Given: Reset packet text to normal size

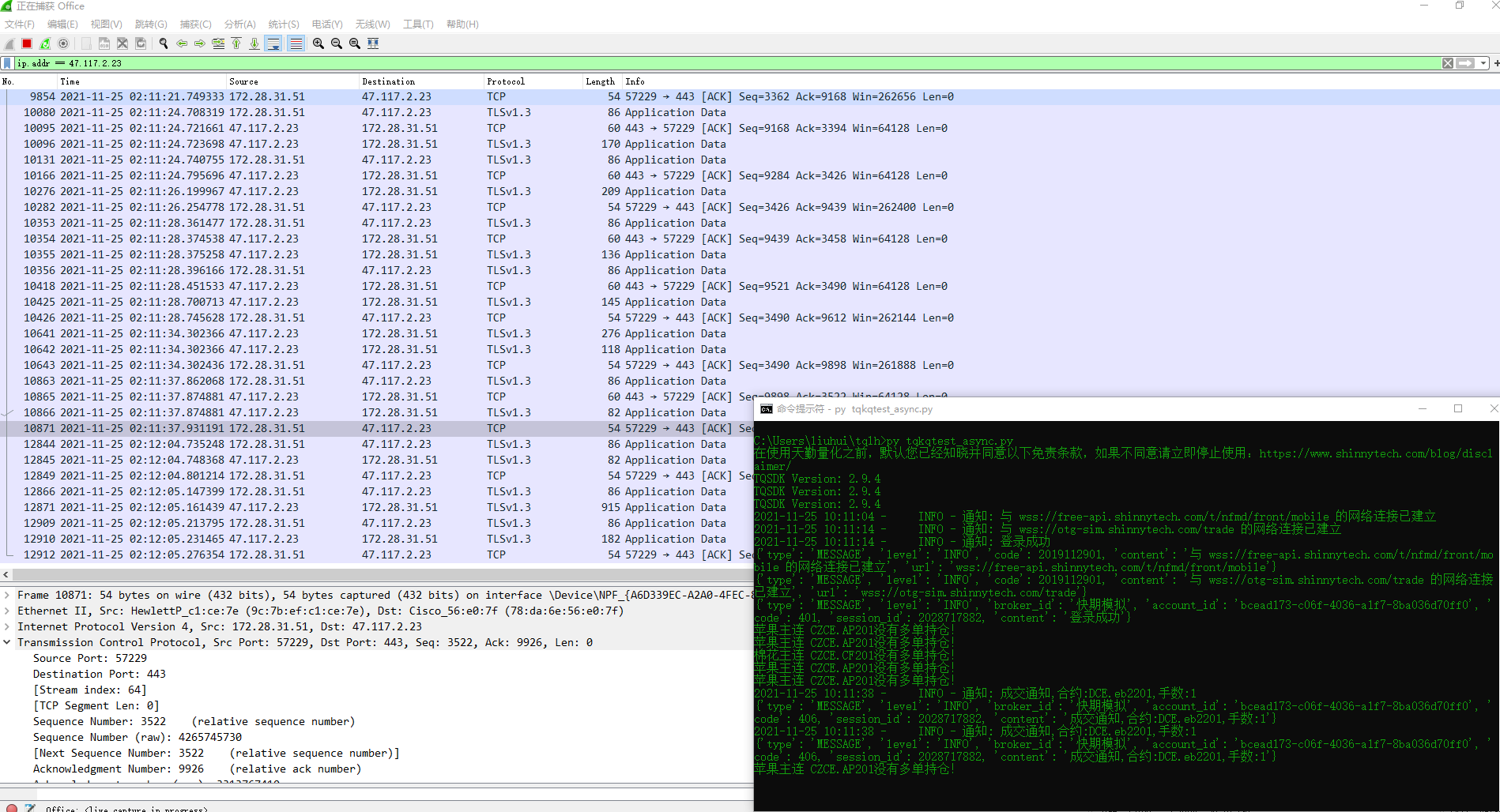Looking at the screenshot, I should [x=355, y=43].
